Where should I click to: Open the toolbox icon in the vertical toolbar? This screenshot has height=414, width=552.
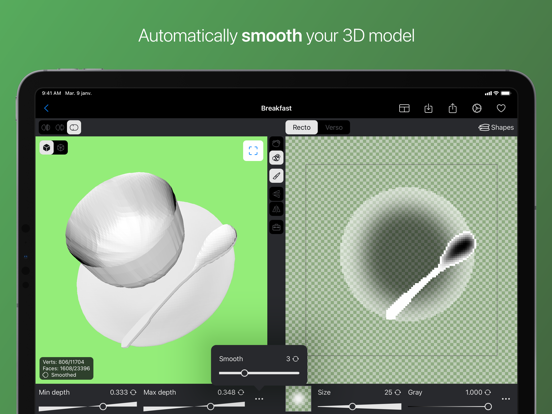pos(276,227)
